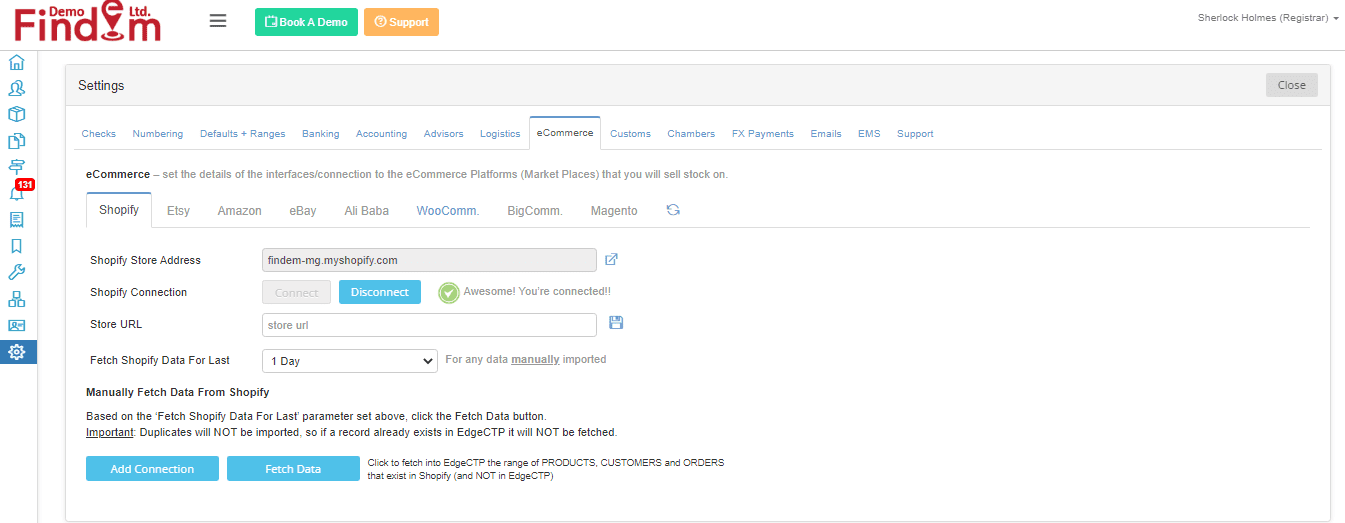The width and height of the screenshot is (1345, 523).
Task: Open the Defaults + Ranges tab
Action: [243, 134]
